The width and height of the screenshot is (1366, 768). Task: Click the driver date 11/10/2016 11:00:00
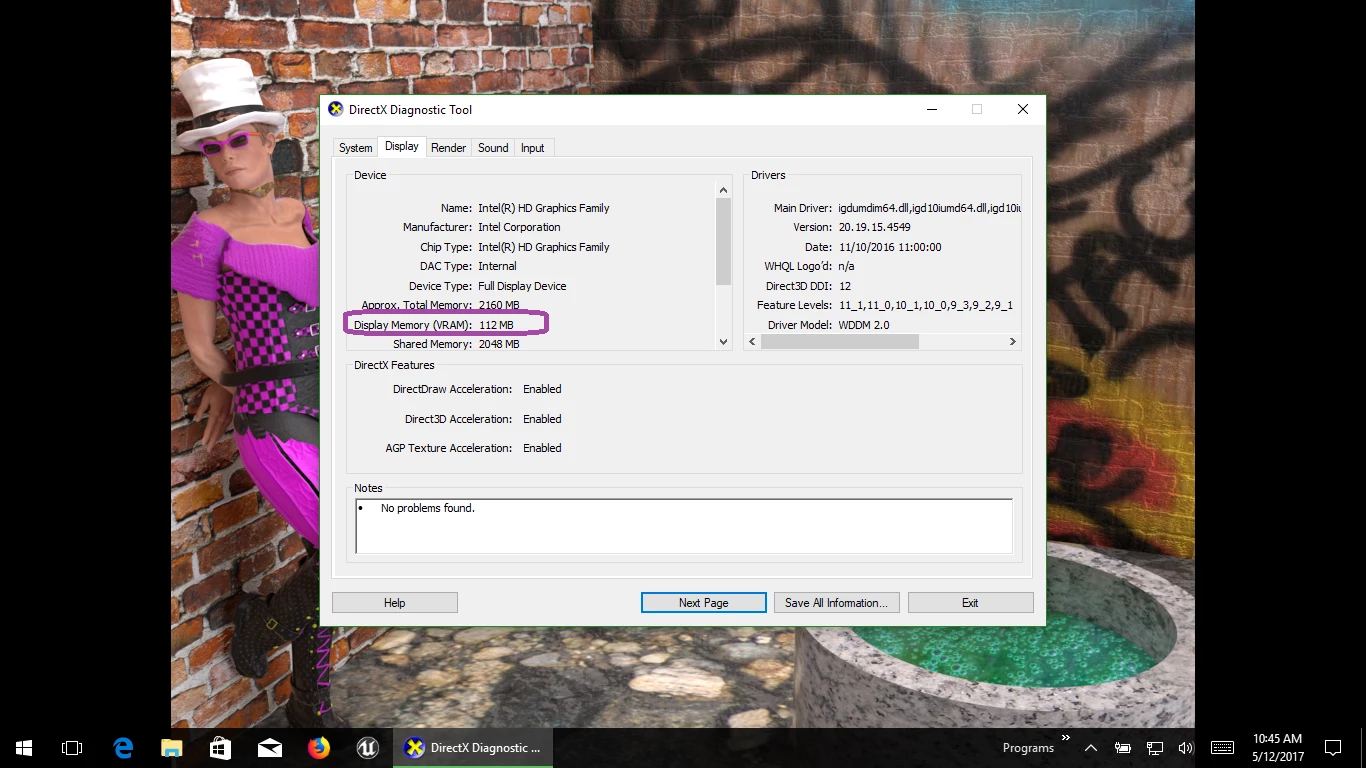890,247
